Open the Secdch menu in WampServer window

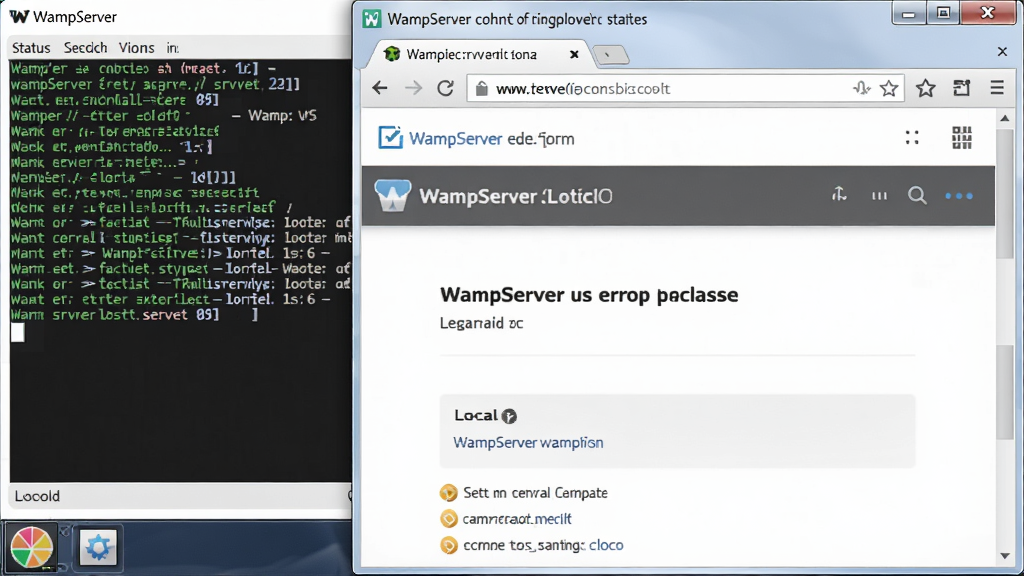(86, 48)
